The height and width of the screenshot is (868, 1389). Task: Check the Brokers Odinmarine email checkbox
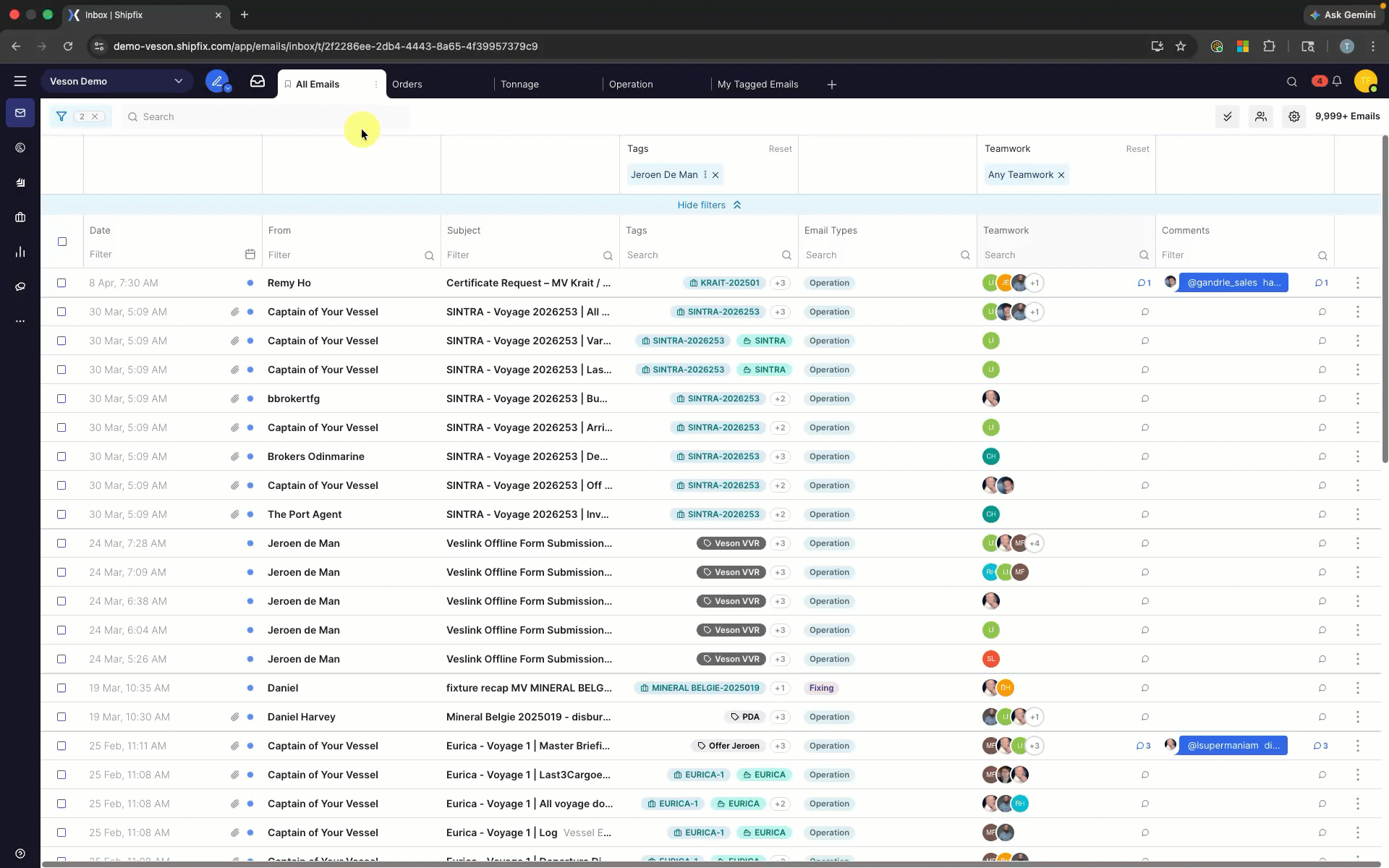(61, 456)
